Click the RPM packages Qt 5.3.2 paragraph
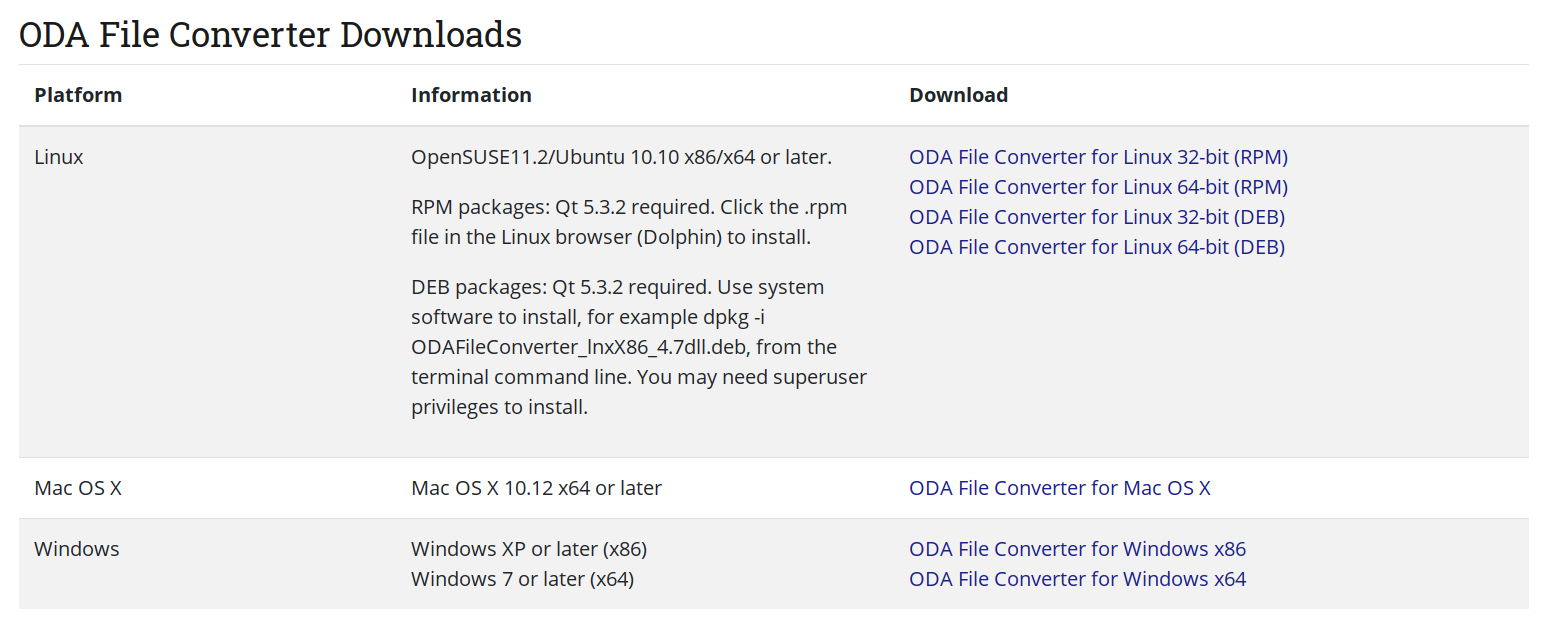Screen dimensions: 1543x621 [x=629, y=222]
